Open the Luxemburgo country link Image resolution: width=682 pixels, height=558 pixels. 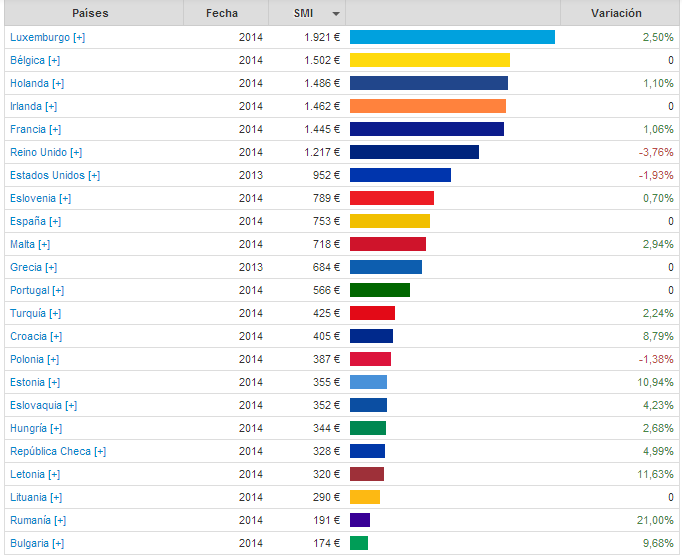(x=40, y=37)
